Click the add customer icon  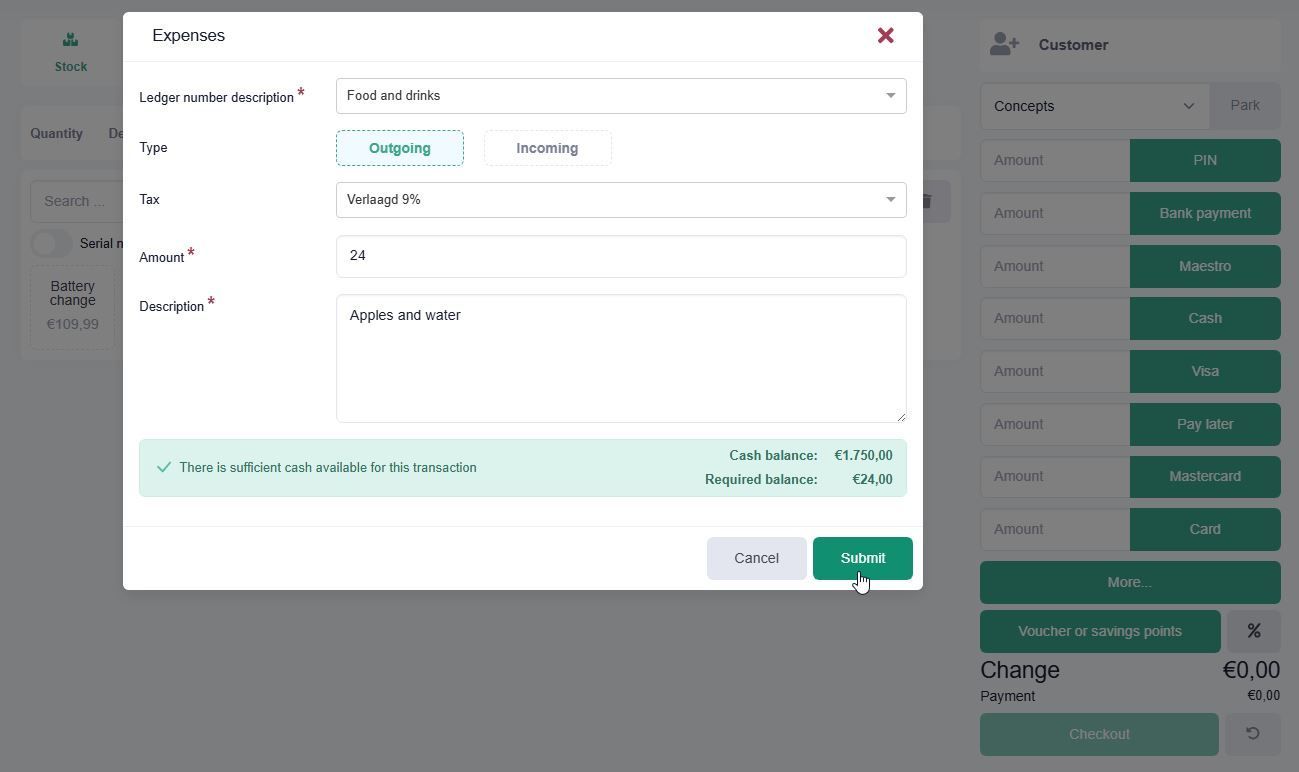point(1004,45)
